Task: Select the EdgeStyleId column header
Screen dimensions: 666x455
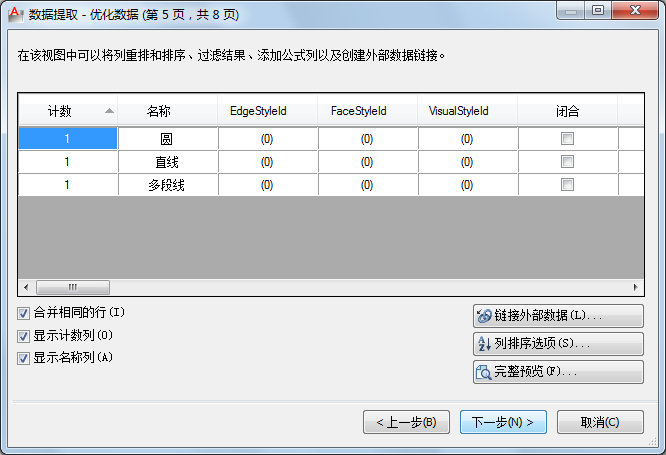Action: (268, 111)
